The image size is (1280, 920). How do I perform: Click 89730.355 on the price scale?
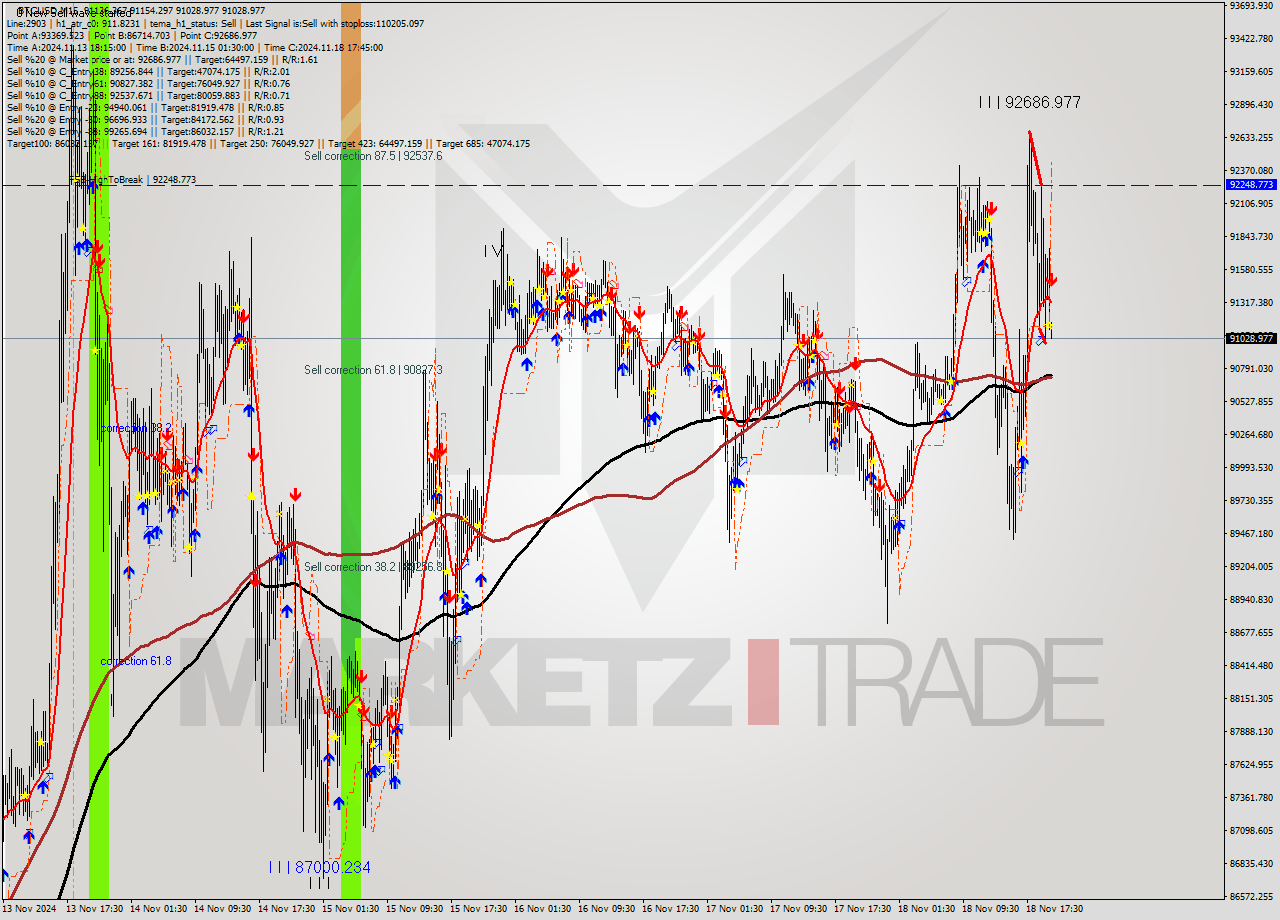[x=1251, y=500]
